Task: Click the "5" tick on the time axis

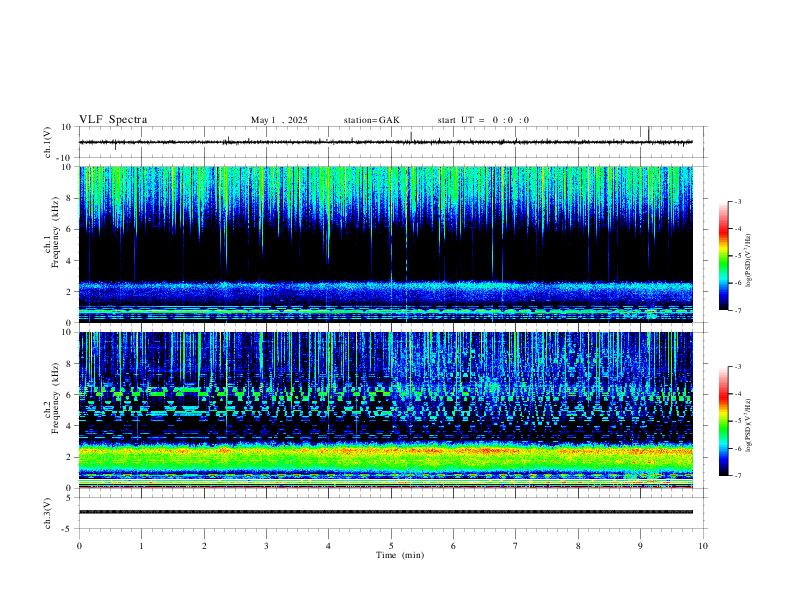Action: [x=391, y=546]
